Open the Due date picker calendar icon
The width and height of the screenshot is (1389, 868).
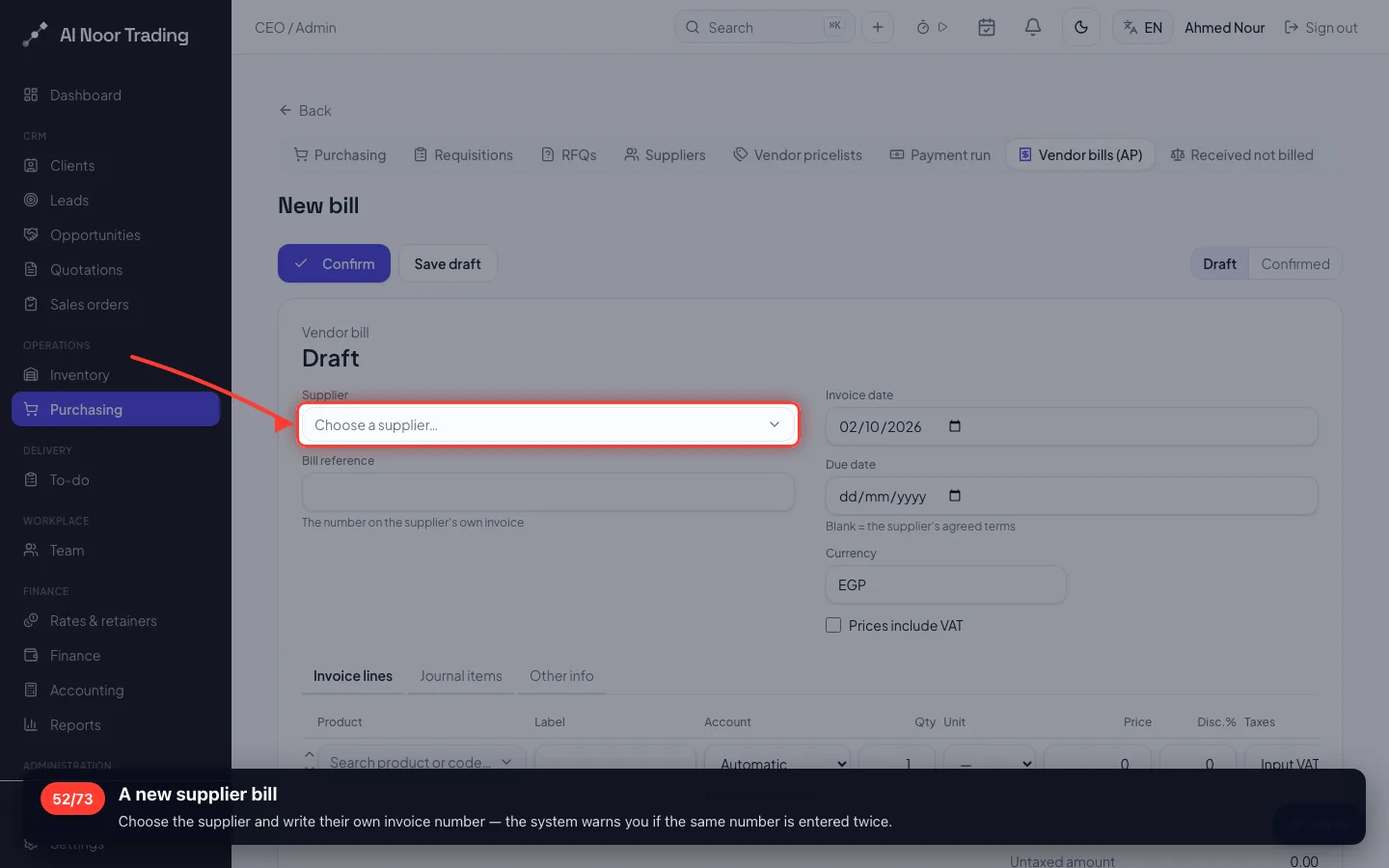click(955, 496)
